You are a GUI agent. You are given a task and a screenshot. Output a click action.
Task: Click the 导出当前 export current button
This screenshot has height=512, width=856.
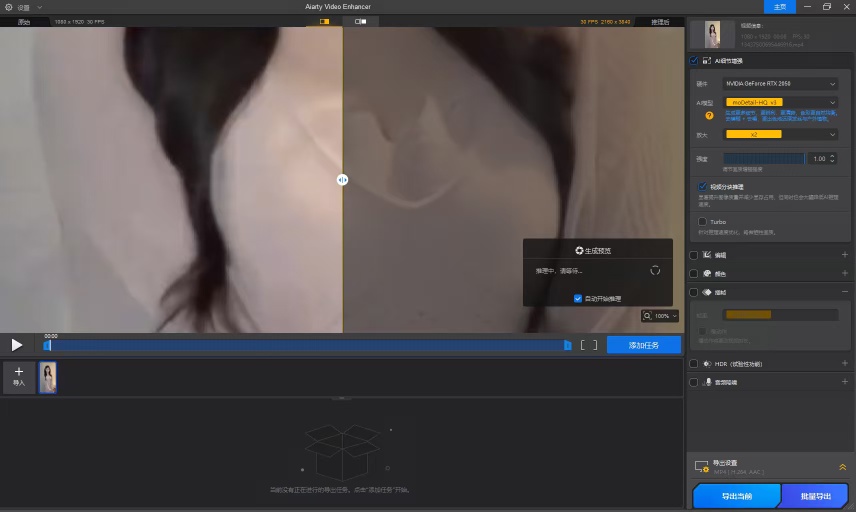click(736, 496)
